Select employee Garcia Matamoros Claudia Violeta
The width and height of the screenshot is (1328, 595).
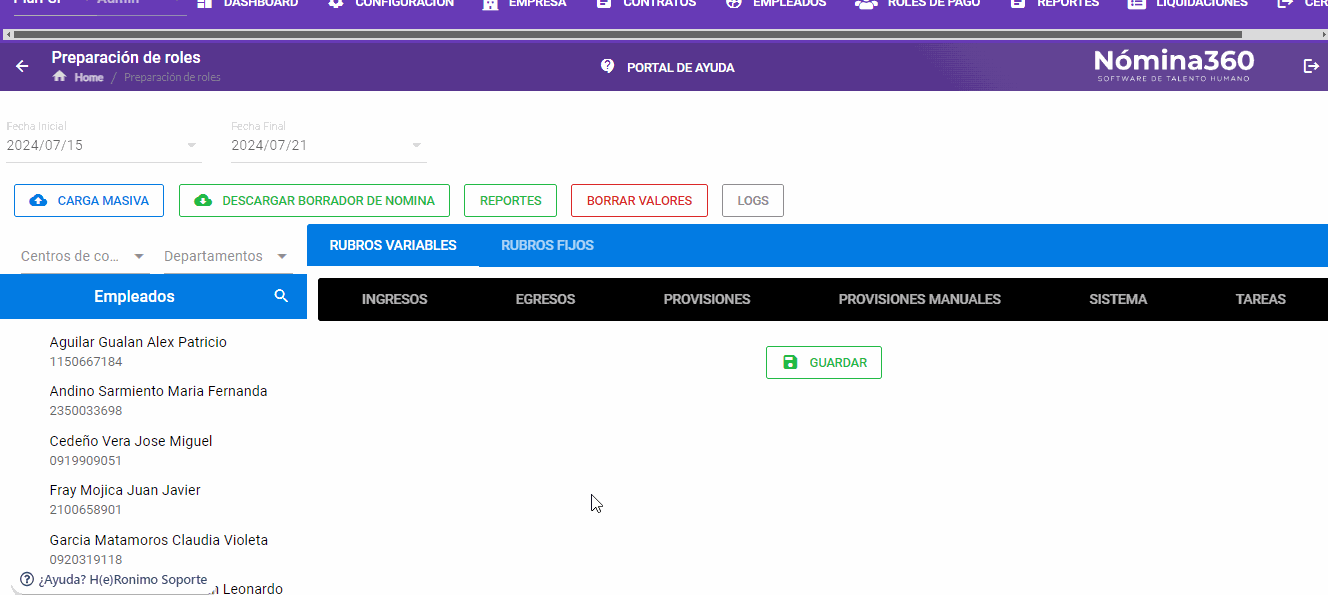point(159,540)
